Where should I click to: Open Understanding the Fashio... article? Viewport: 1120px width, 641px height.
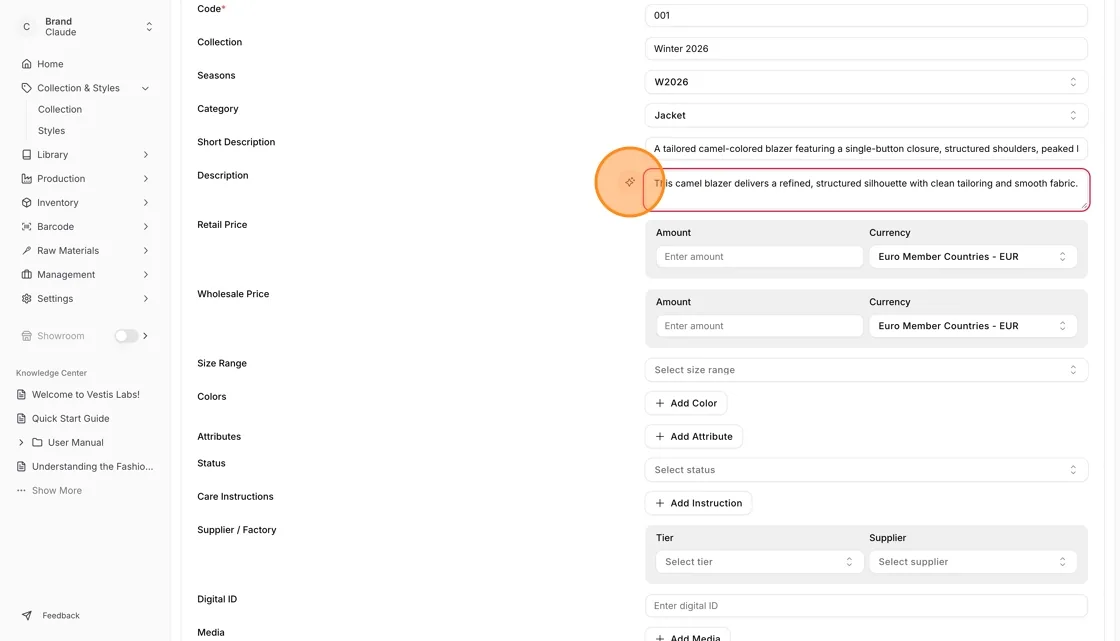92,467
